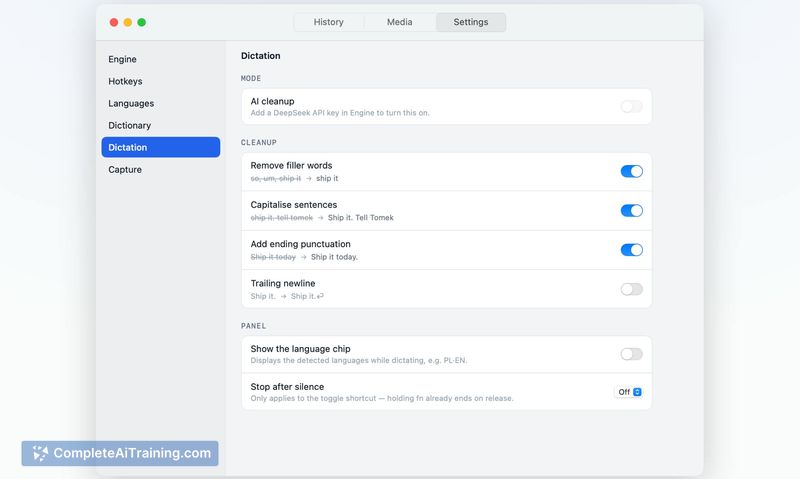Open Capture settings section

pos(161,169)
